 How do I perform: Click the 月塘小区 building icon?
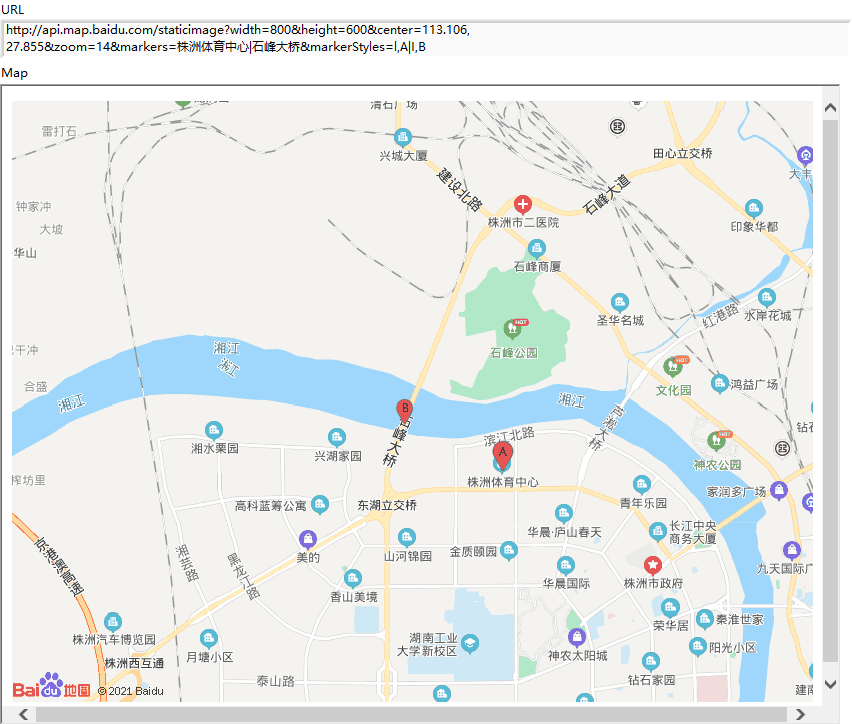click(x=209, y=639)
